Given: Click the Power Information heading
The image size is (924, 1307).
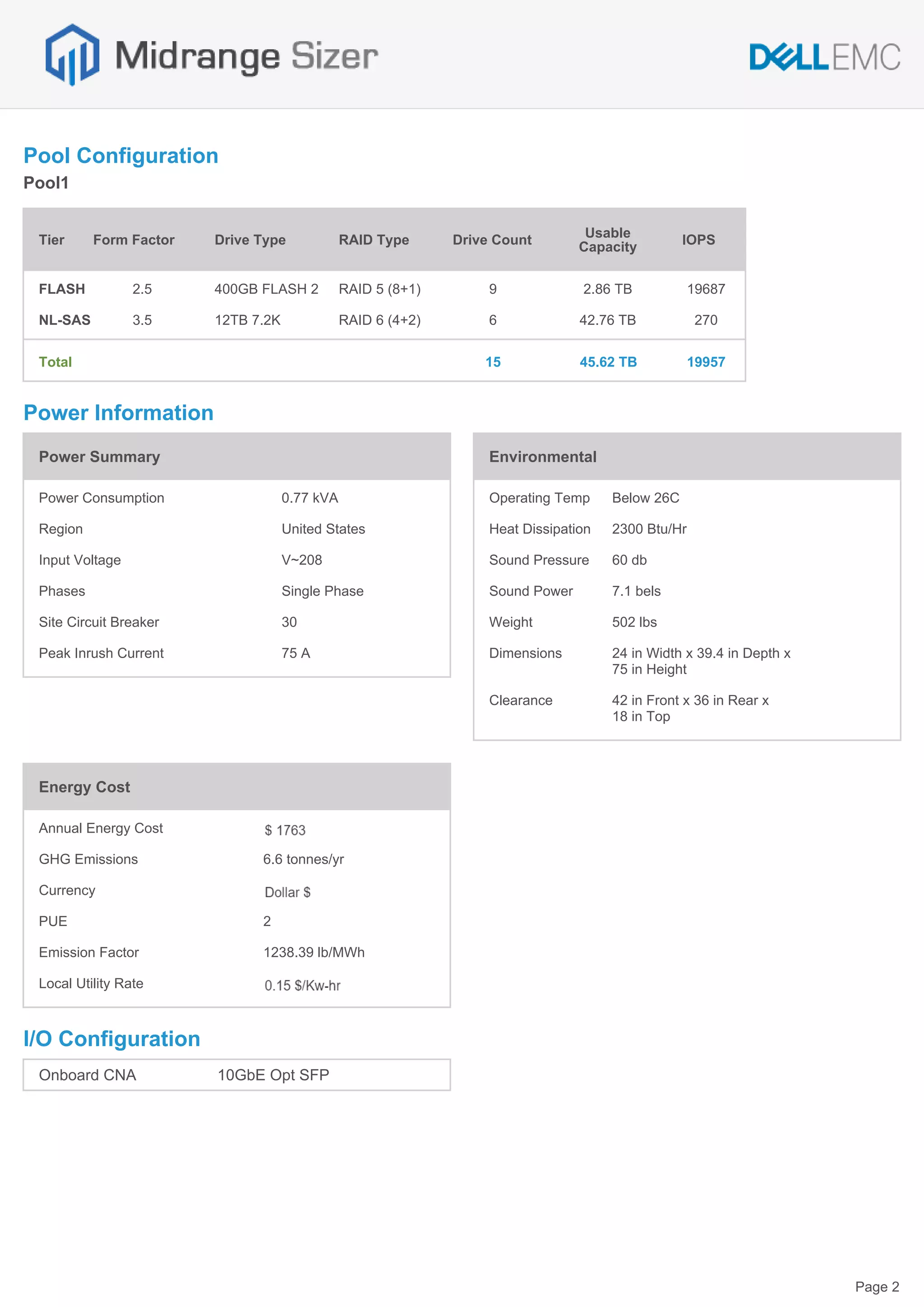Looking at the screenshot, I should click(118, 412).
